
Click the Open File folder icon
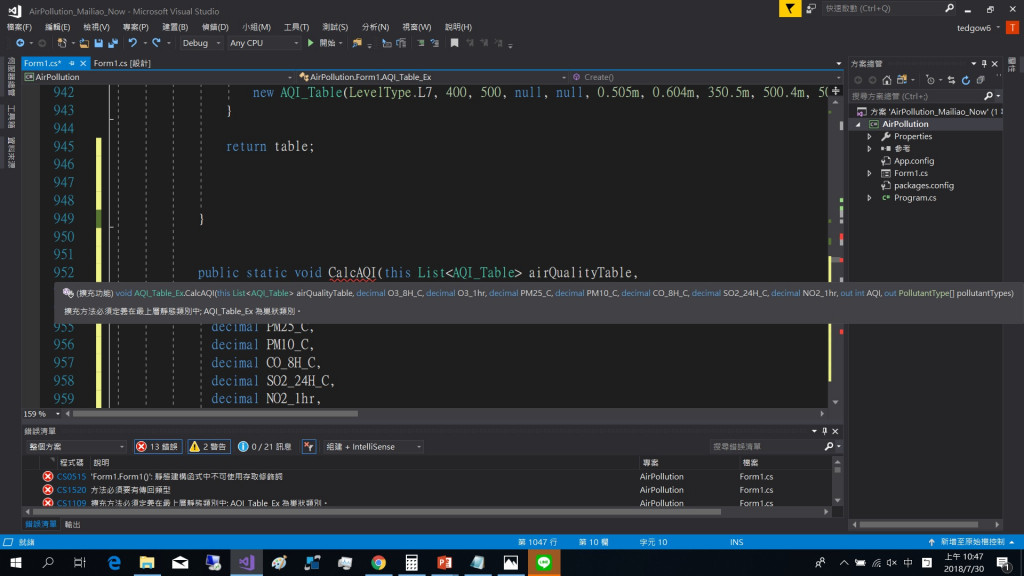(x=84, y=43)
